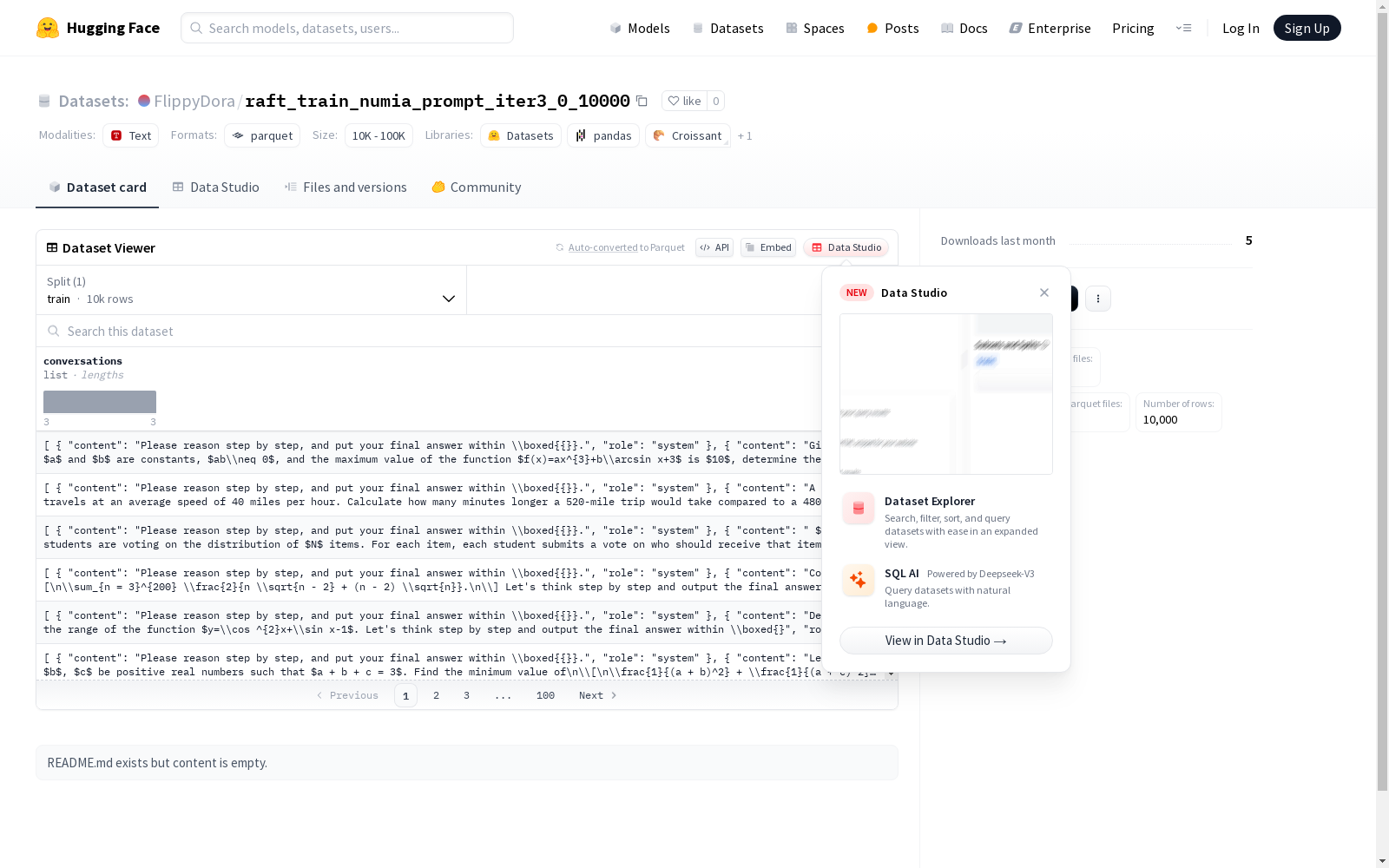Click the API button
This screenshot has height=868, width=1389.
(714, 247)
